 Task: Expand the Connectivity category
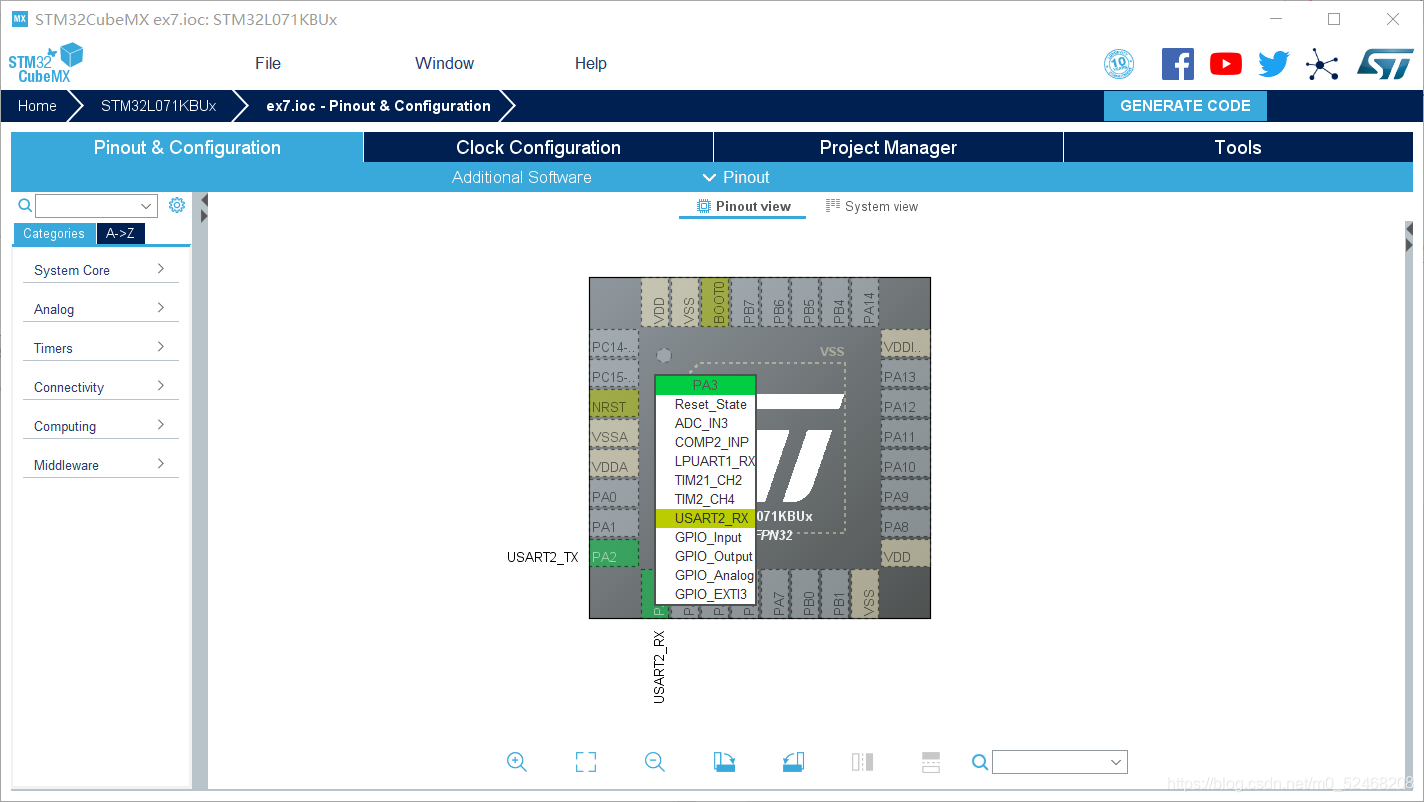coord(100,387)
